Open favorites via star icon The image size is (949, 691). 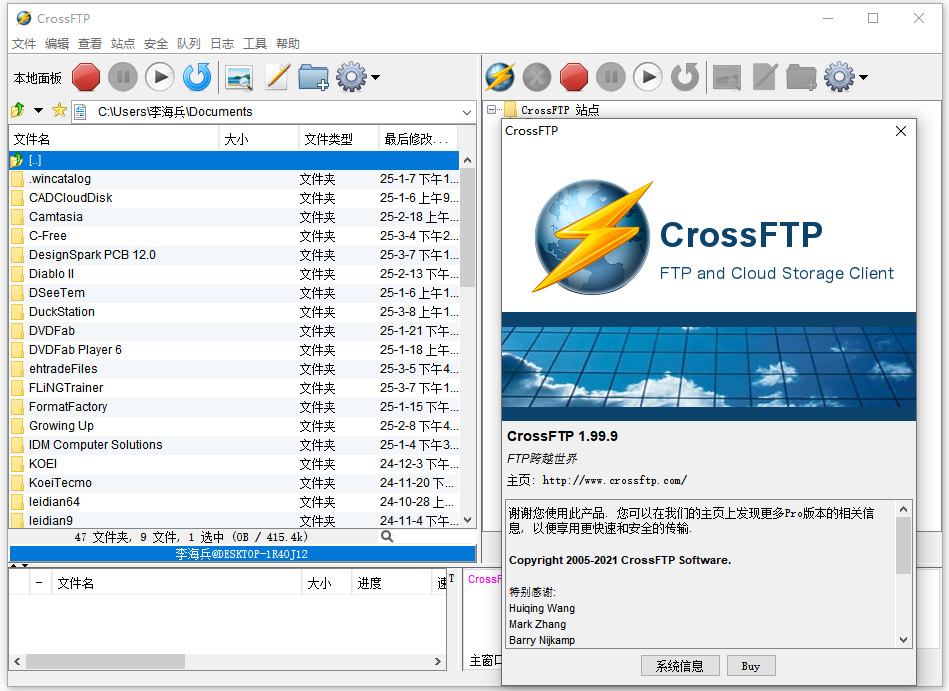tap(58, 112)
